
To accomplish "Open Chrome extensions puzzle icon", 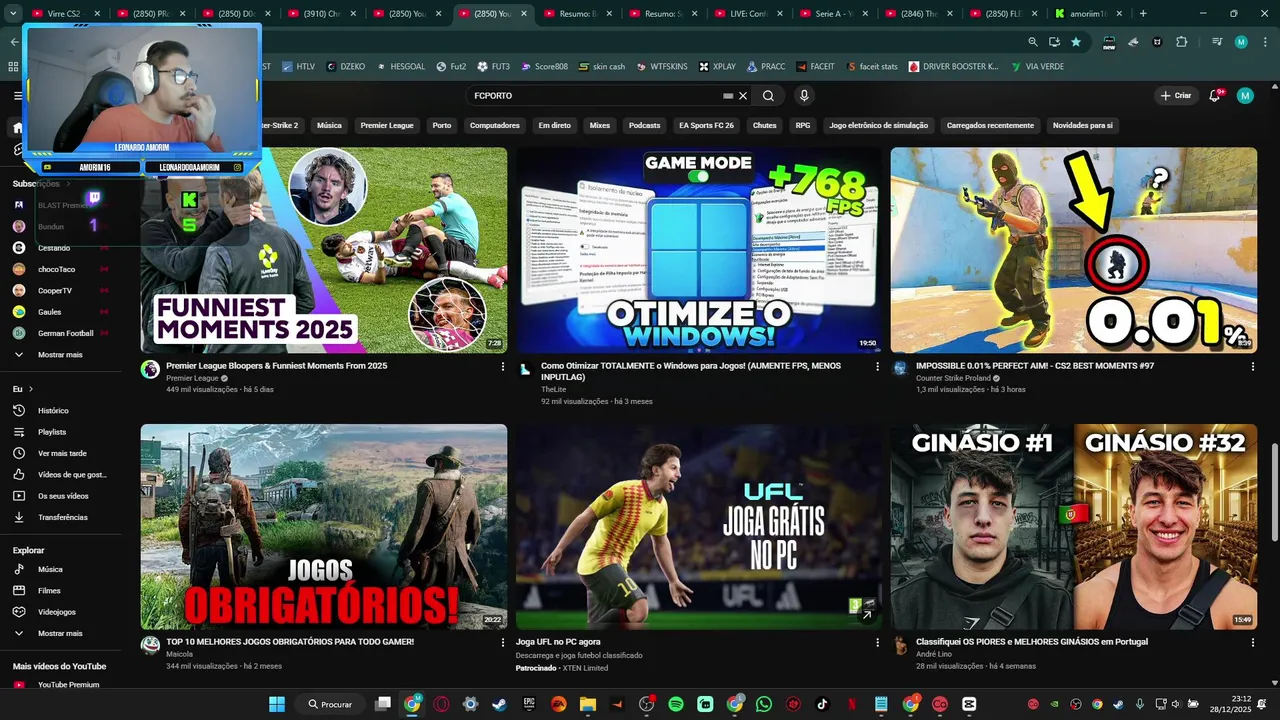I will (1182, 42).
